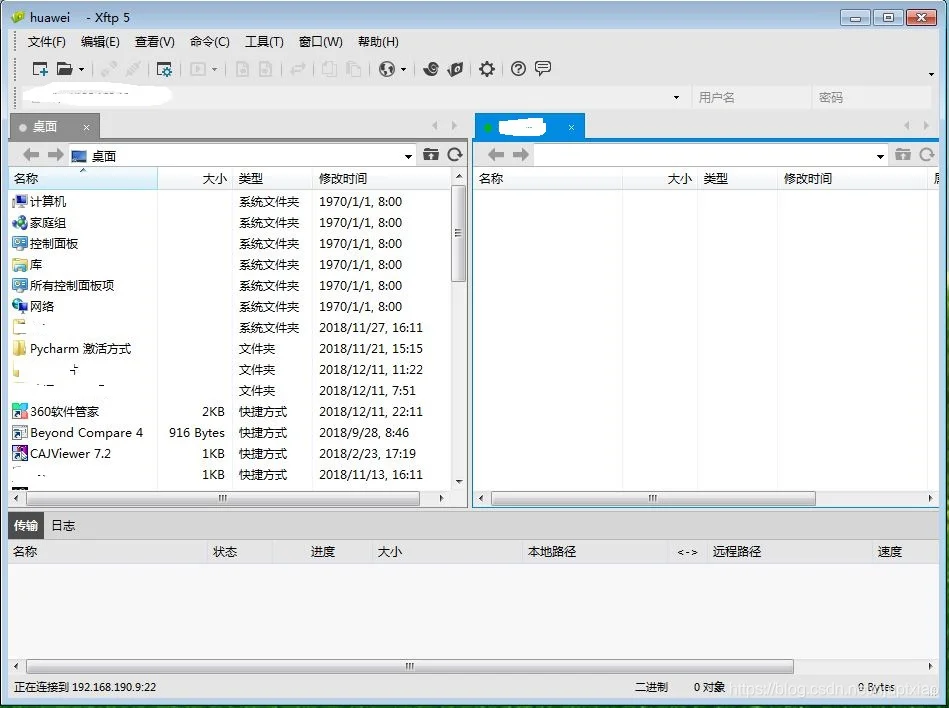This screenshot has height=708, width=949.
Task: Open the address bar dropdown next to username
Action: (676, 96)
